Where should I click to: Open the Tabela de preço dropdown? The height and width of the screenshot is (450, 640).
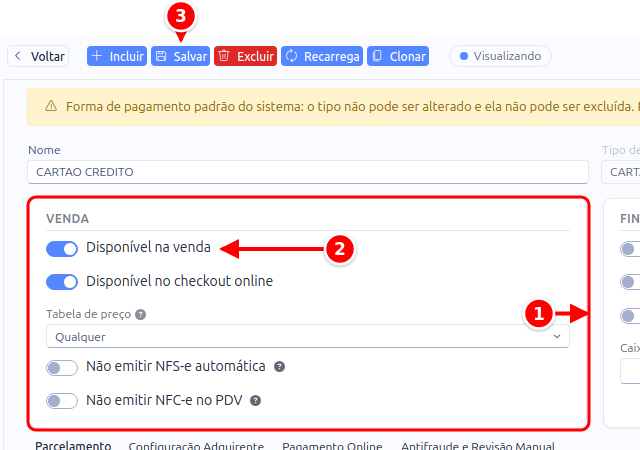[x=308, y=336]
